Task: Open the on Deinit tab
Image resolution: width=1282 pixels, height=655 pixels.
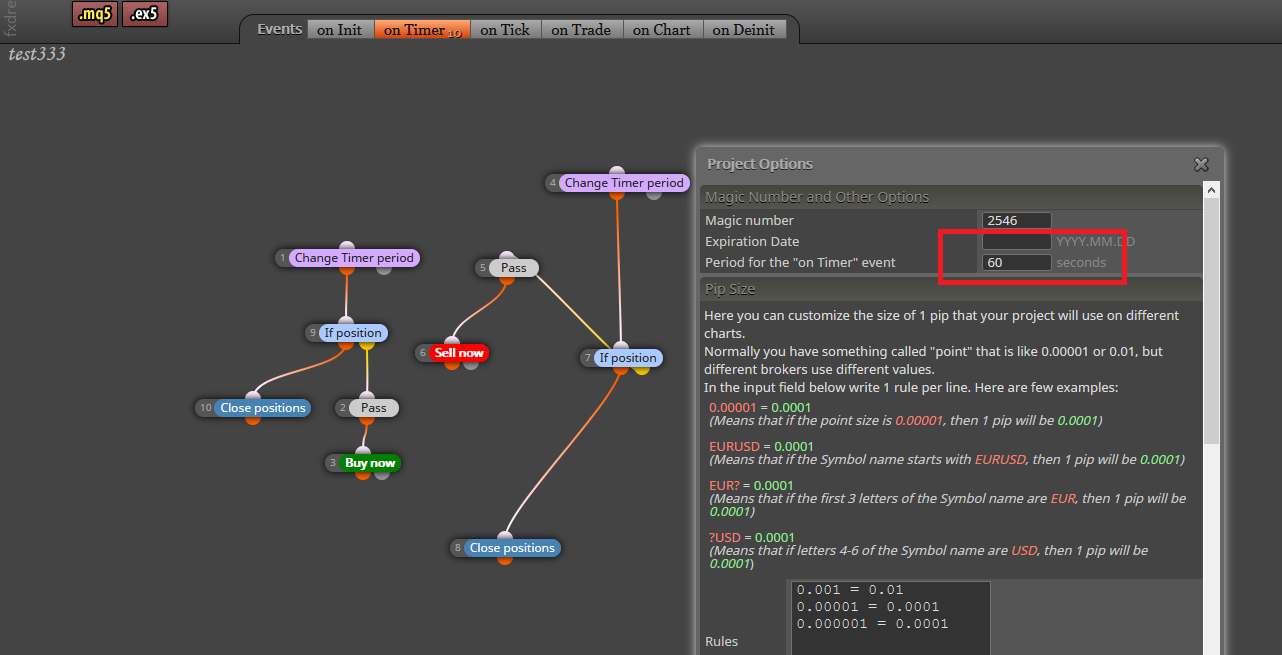Action: (744, 30)
